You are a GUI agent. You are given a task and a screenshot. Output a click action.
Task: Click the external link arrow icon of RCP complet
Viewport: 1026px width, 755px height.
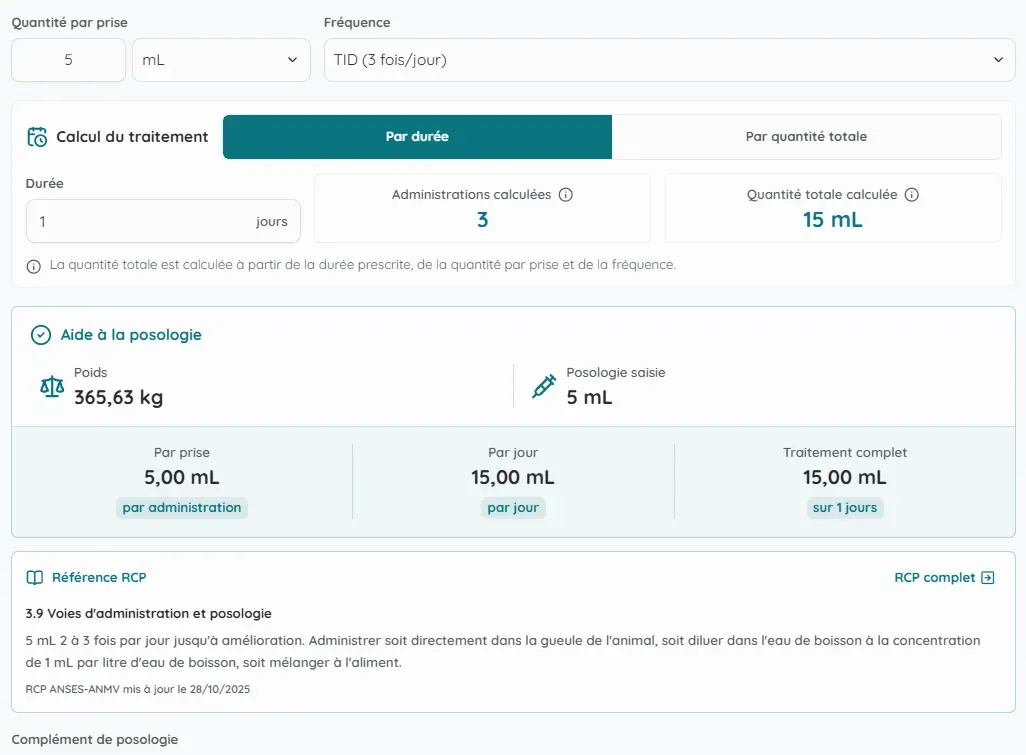(988, 578)
